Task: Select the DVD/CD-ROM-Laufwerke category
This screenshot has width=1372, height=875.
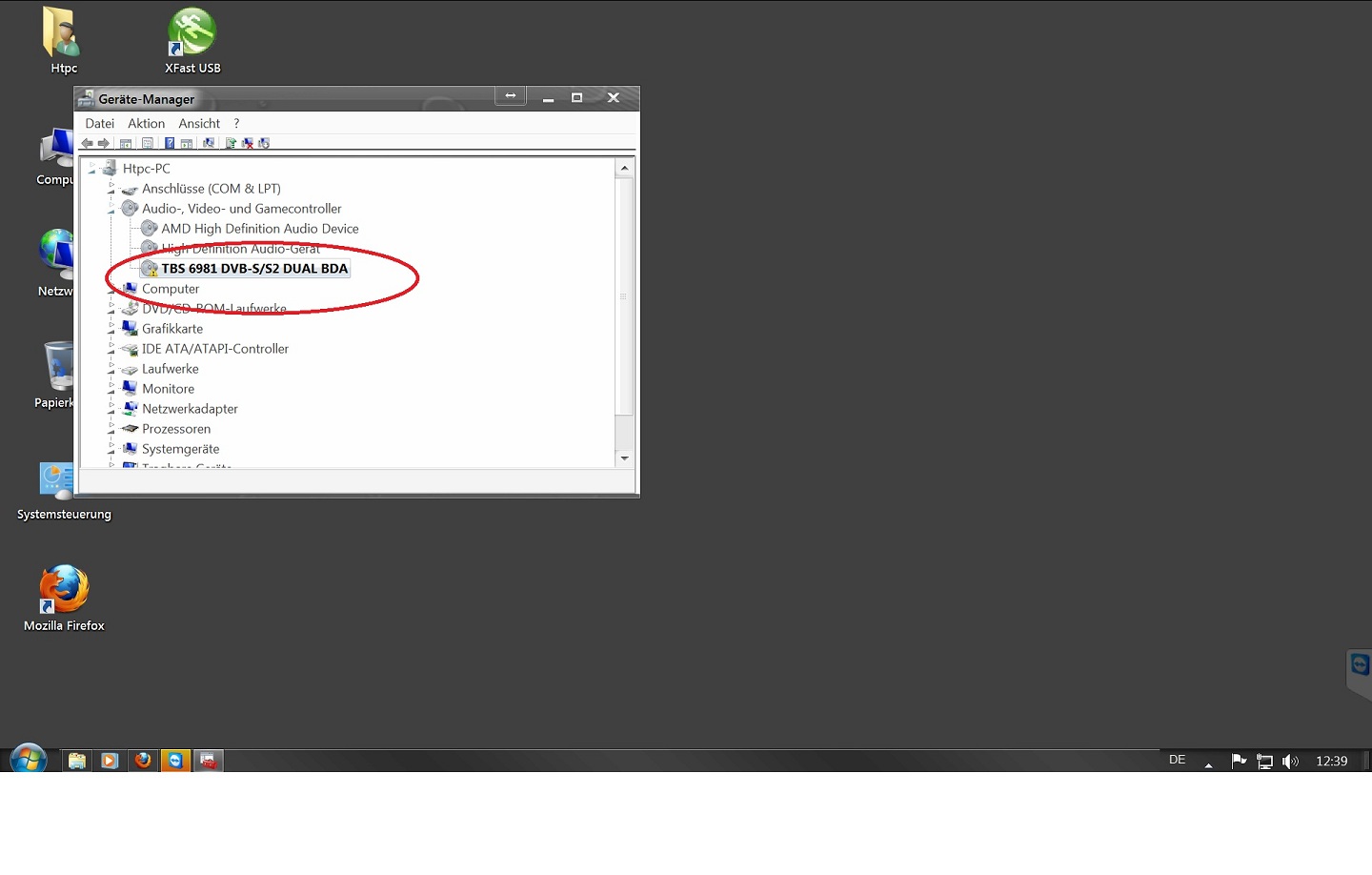Action: 214,309
